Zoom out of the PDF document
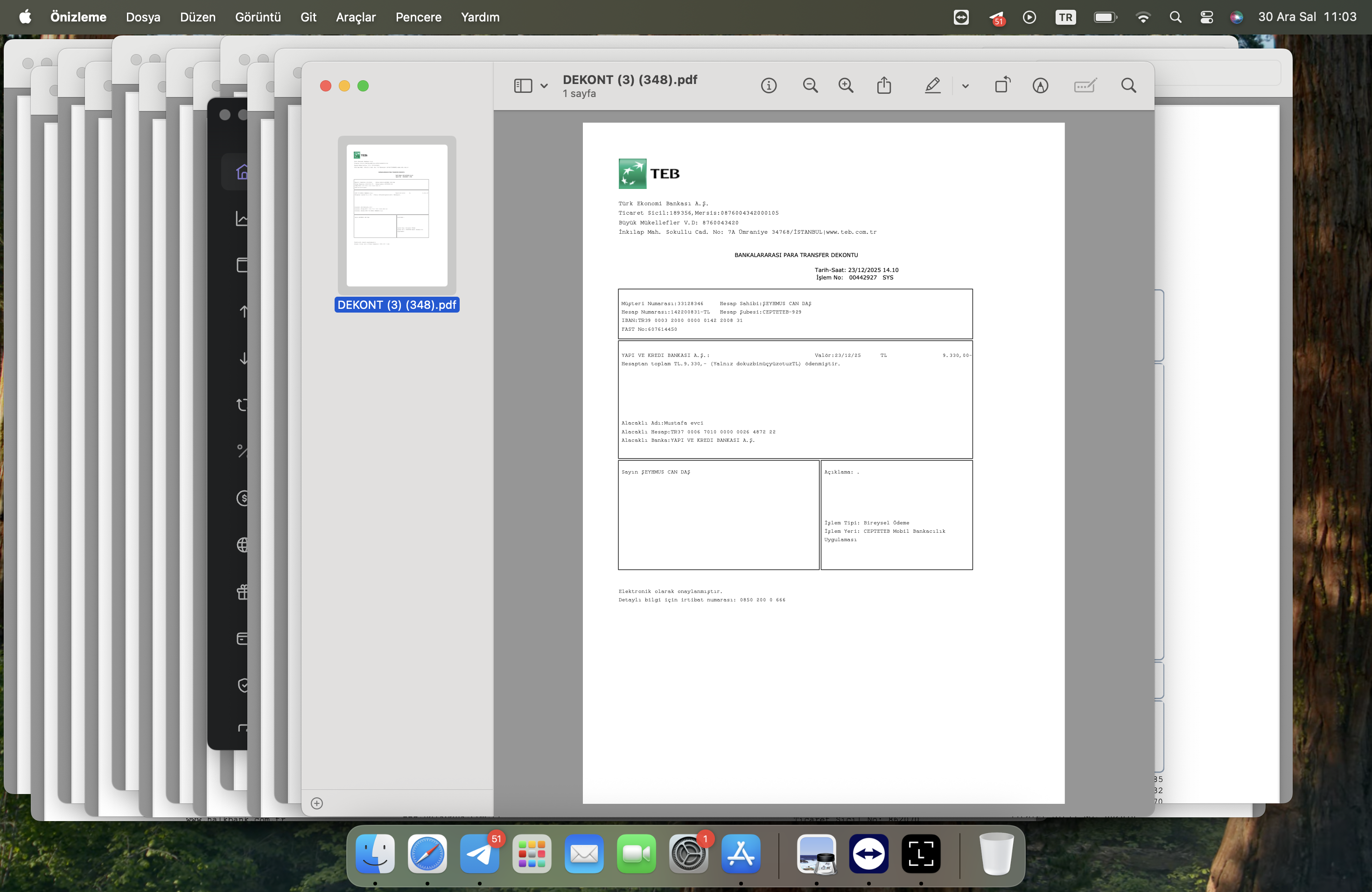 pos(810,86)
